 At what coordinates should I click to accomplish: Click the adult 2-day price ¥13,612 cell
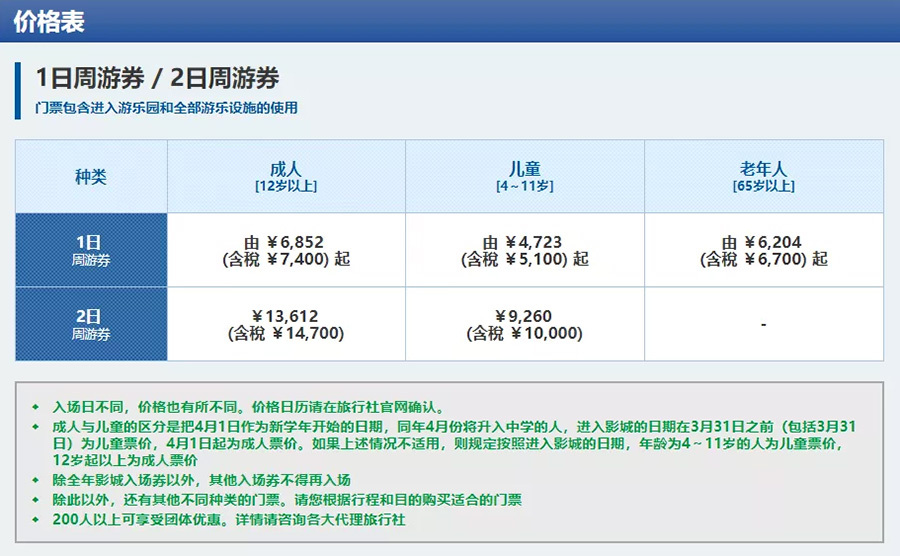click(x=286, y=324)
